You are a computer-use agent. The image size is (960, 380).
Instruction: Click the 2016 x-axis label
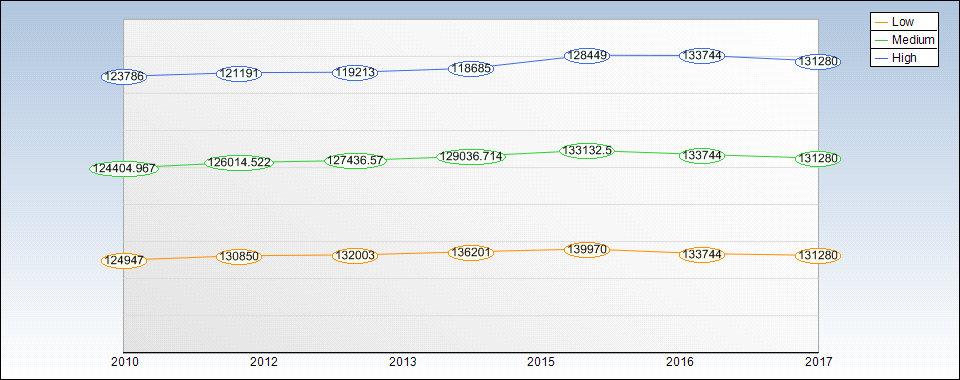(x=680, y=362)
